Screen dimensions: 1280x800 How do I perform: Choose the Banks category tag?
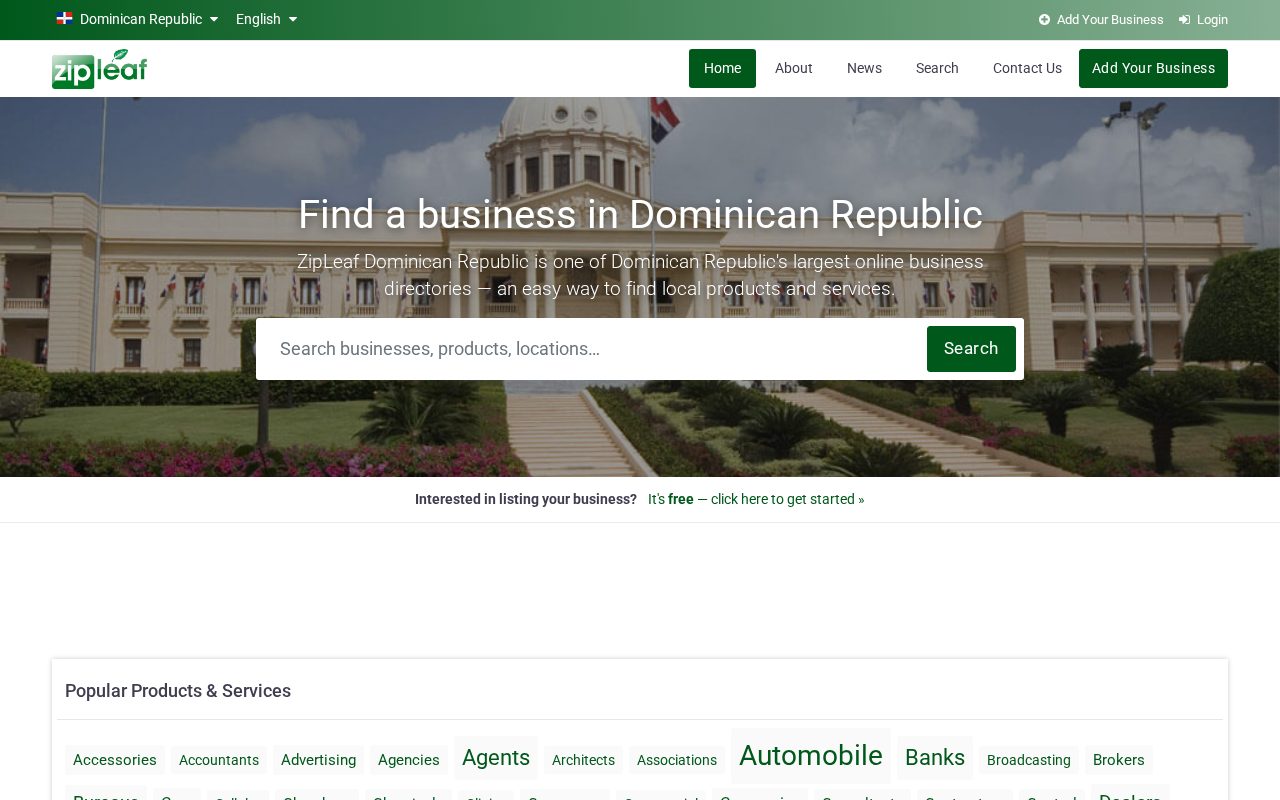click(x=935, y=758)
